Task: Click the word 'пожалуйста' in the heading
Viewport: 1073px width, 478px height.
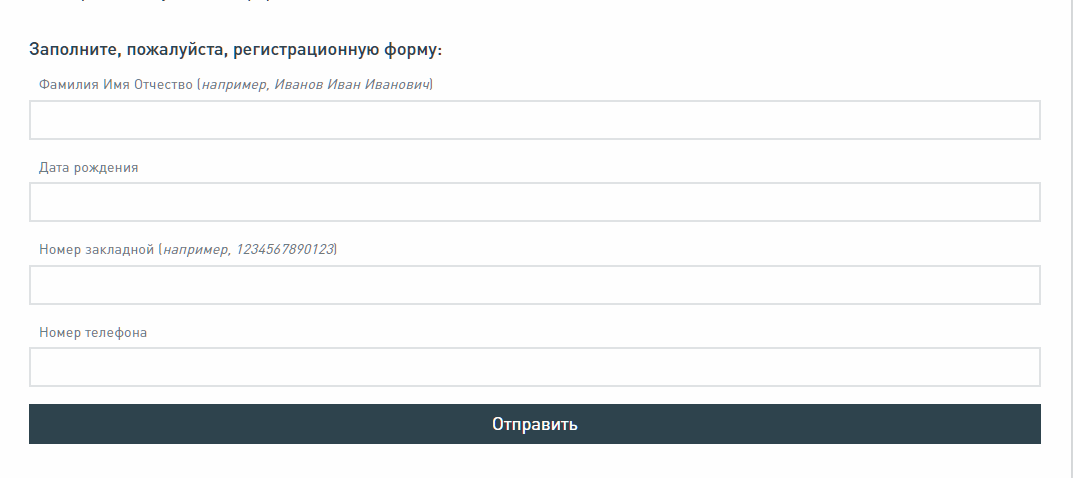Action: tap(173, 49)
